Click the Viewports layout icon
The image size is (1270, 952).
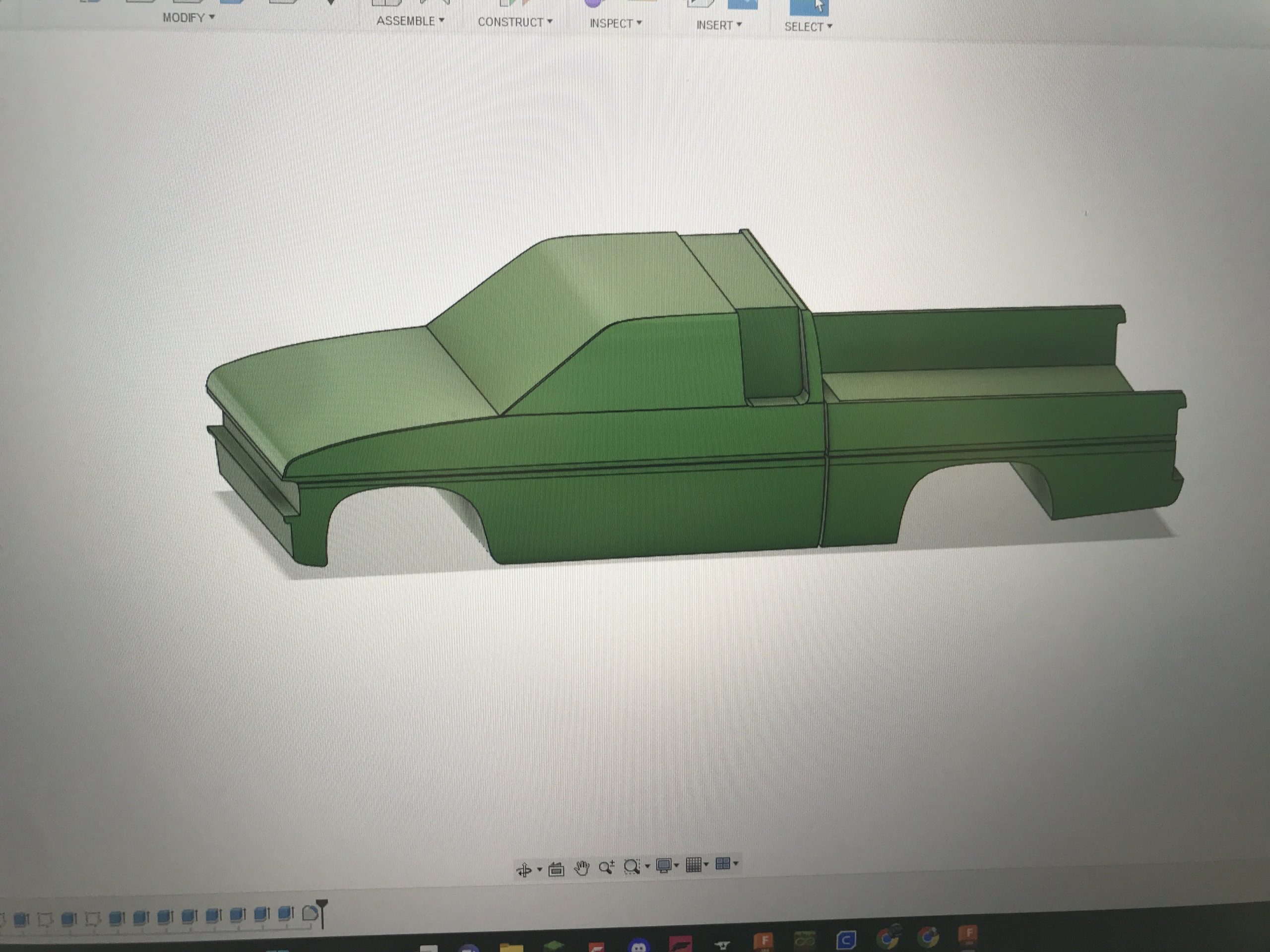tap(723, 863)
